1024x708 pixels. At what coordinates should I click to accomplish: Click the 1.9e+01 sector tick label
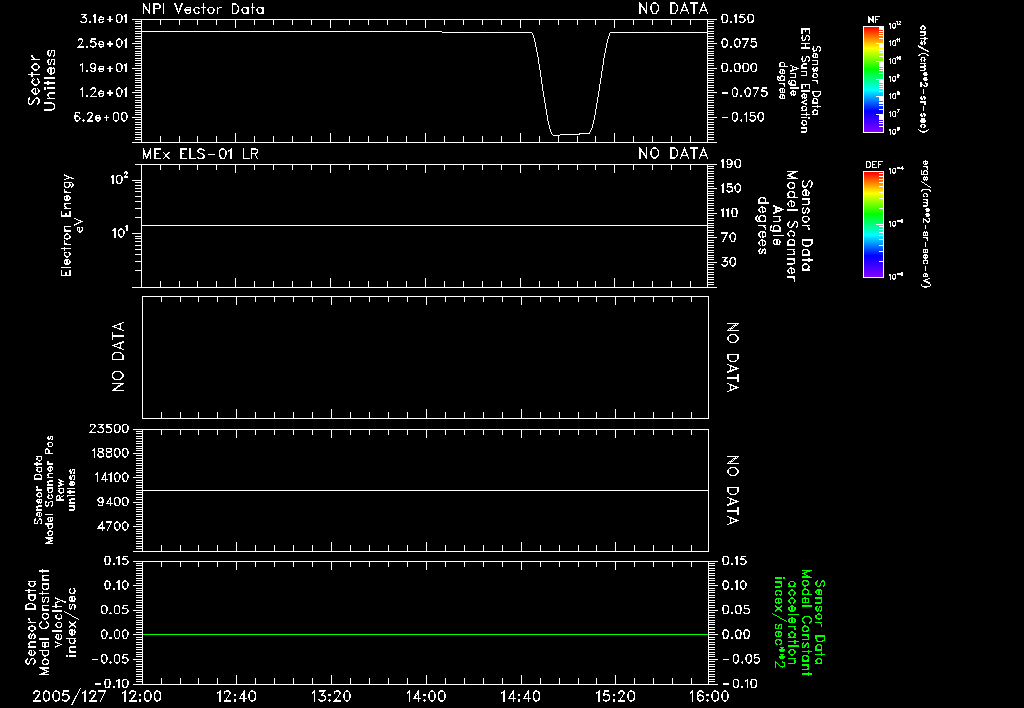pyautogui.click(x=103, y=68)
